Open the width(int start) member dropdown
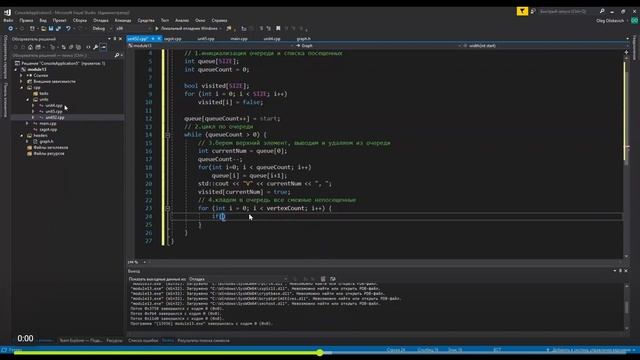Screen dimensions: 640x360 coord(545,46)
